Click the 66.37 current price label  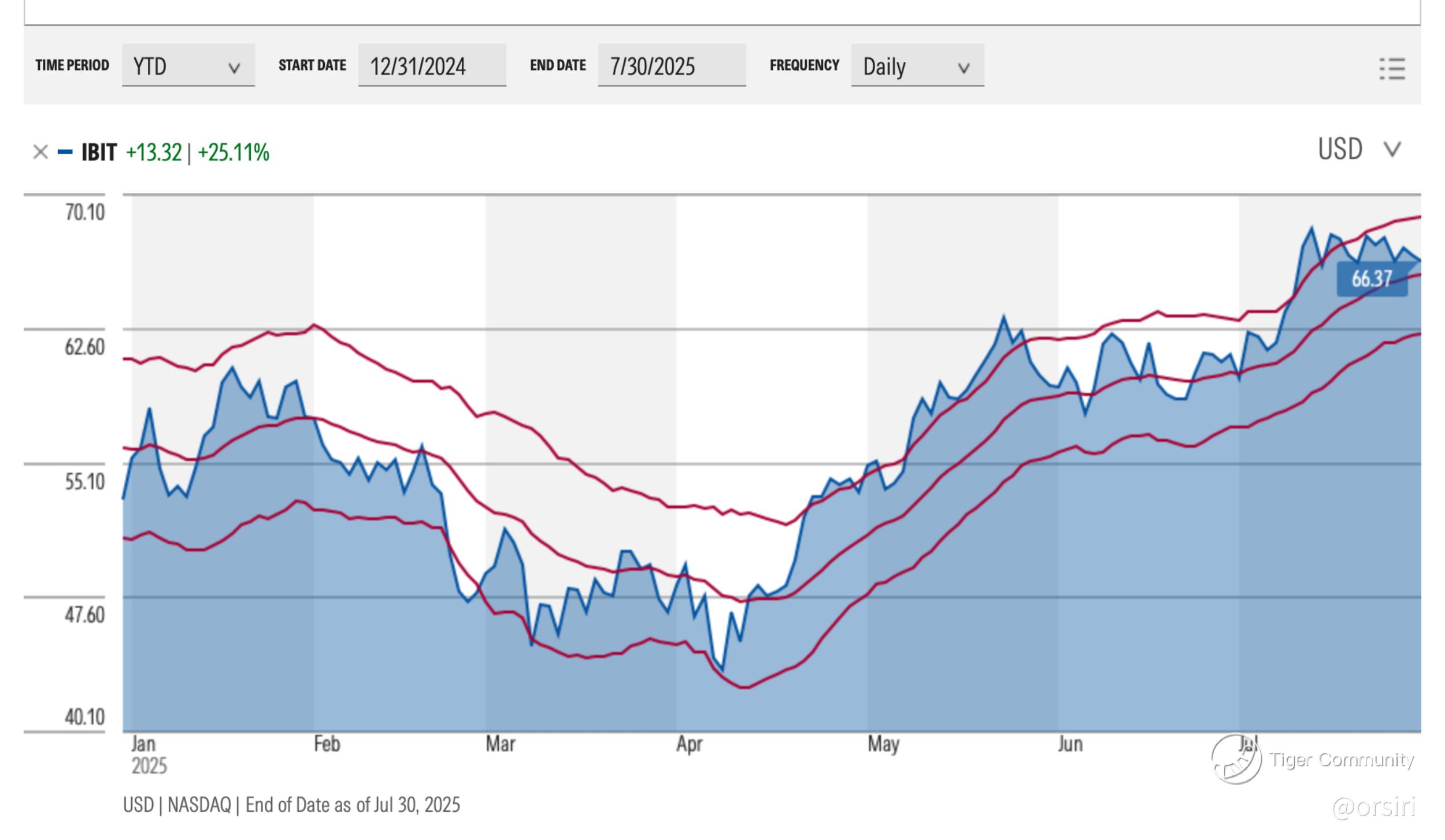pyautogui.click(x=1372, y=279)
